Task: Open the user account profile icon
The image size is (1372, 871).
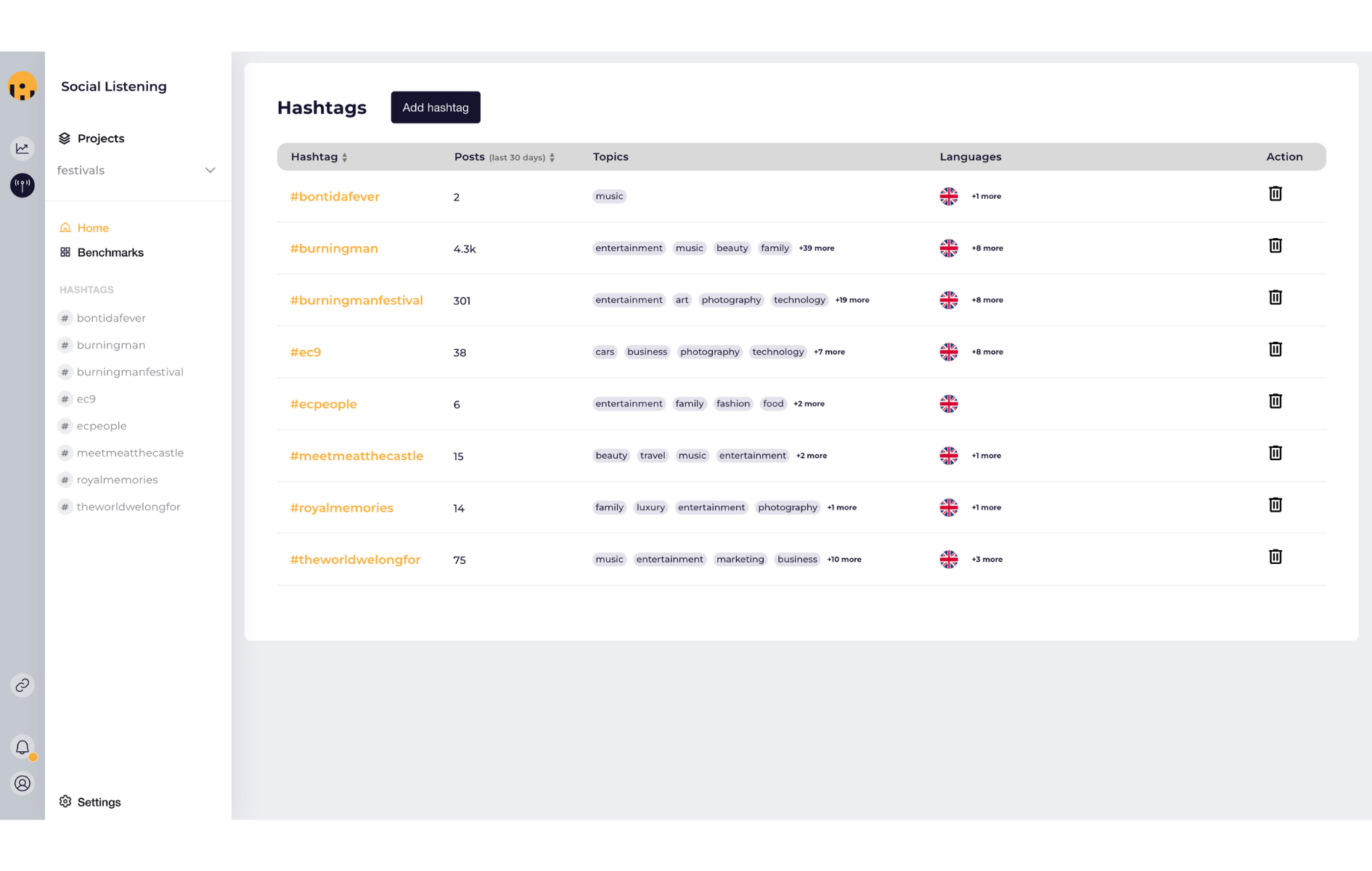Action: click(23, 783)
